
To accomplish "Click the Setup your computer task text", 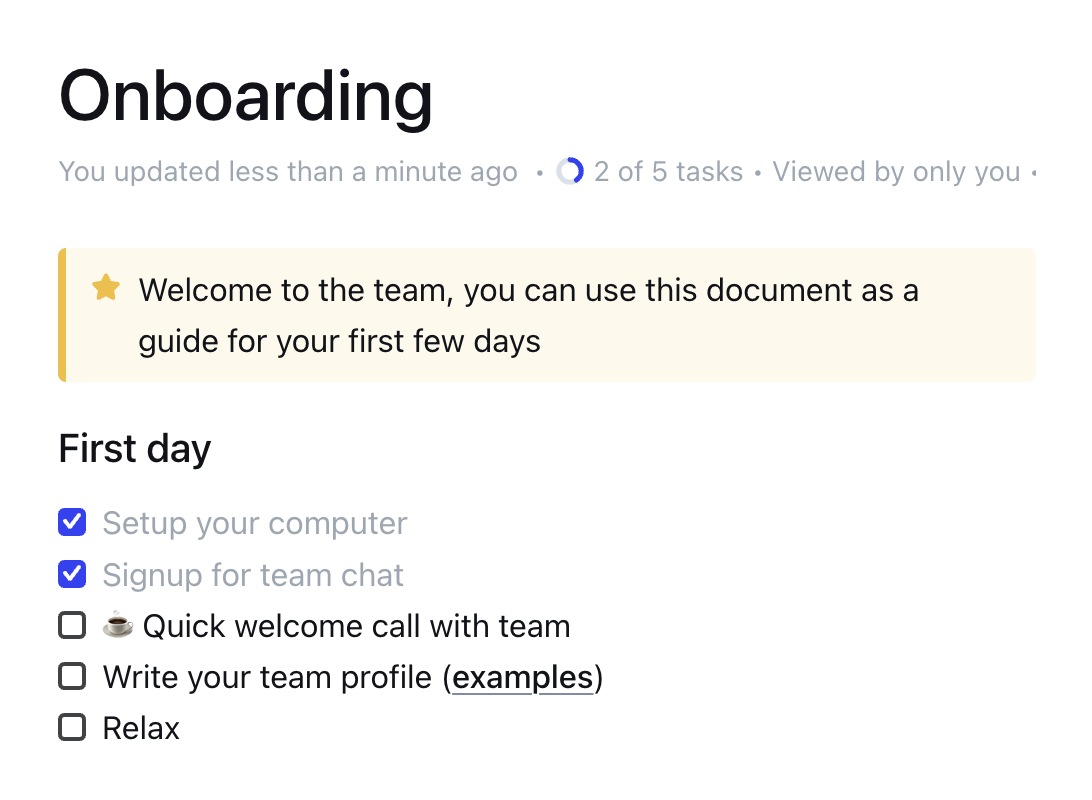I will [255, 524].
